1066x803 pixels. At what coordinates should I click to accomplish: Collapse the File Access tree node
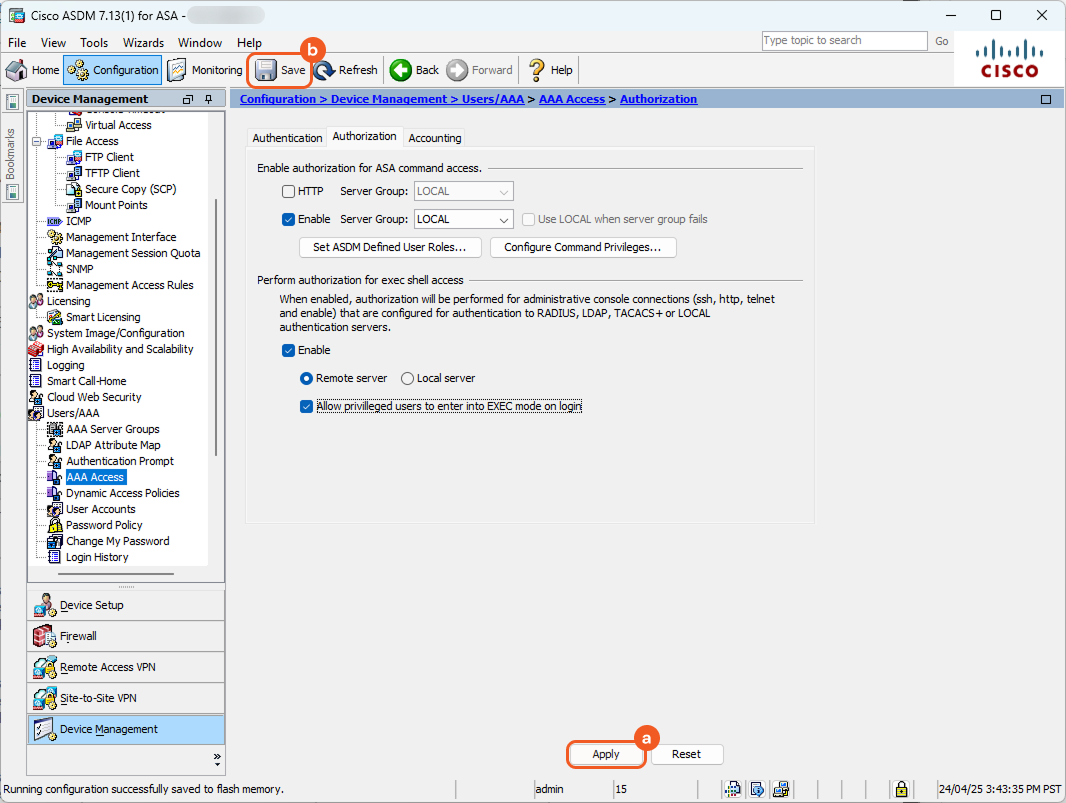(36, 141)
